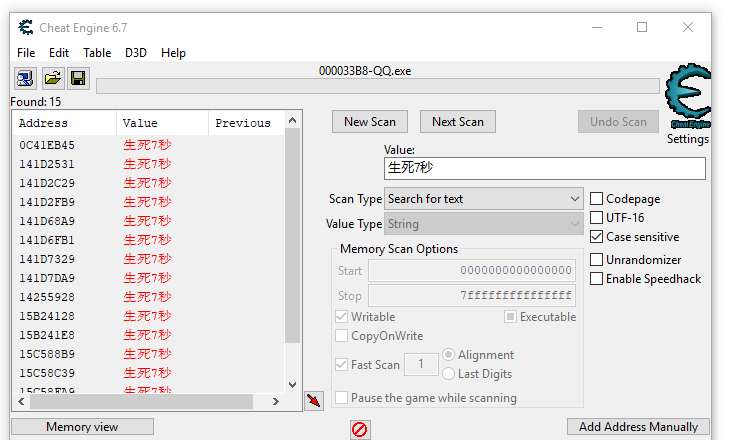The width and height of the screenshot is (730, 440).
Task: Select result address 141D2C29
Action: click(47, 183)
